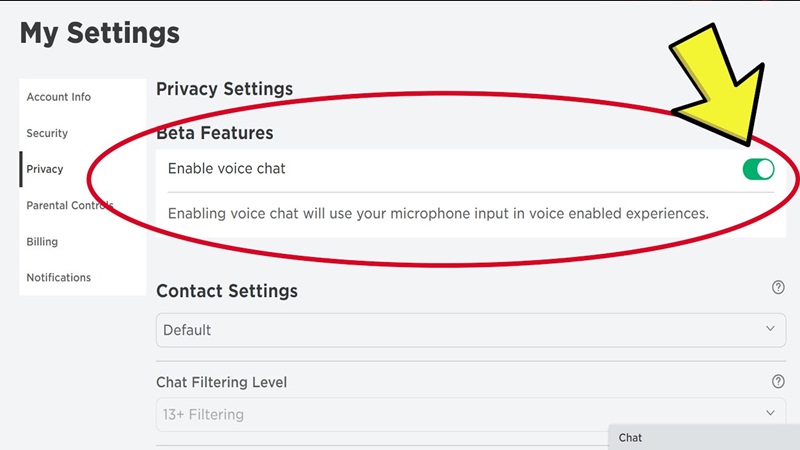Click the Contact Settings dropdown chevron arrow

pyautogui.click(x=770, y=329)
